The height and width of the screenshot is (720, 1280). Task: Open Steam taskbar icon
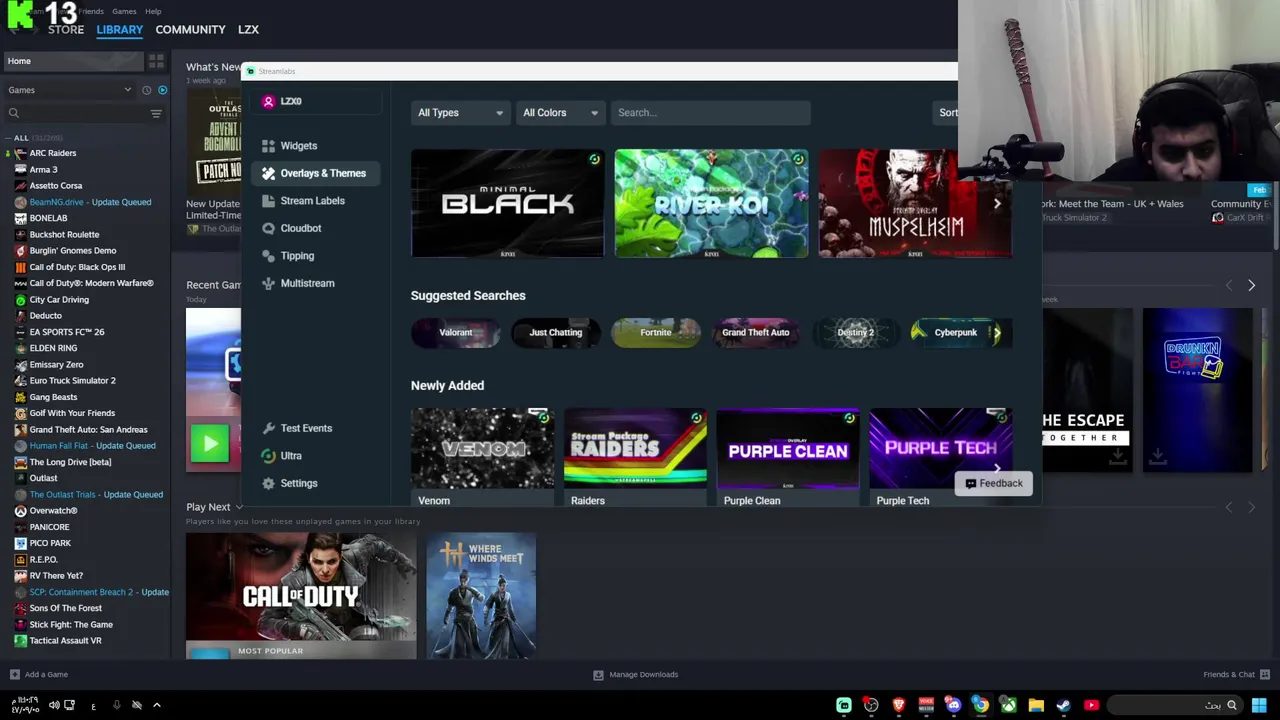[1063, 706]
